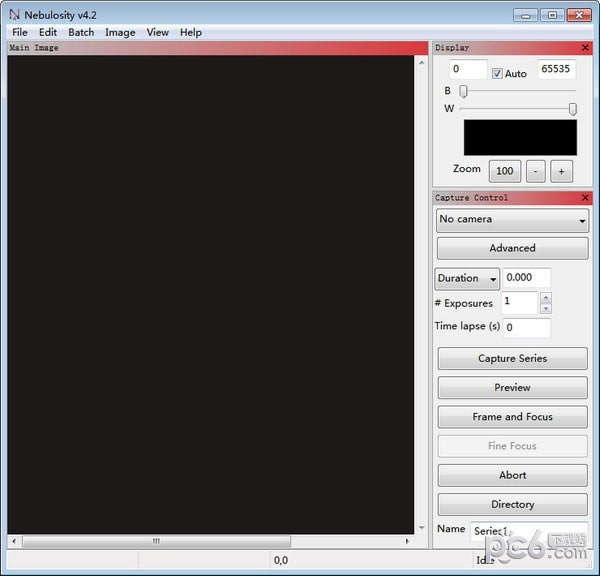Click the Frame and Focus button
The height and width of the screenshot is (576, 600).
(x=512, y=416)
